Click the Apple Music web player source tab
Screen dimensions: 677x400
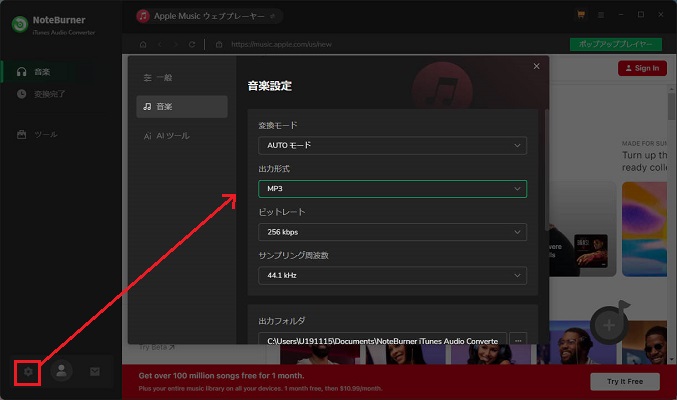point(209,16)
